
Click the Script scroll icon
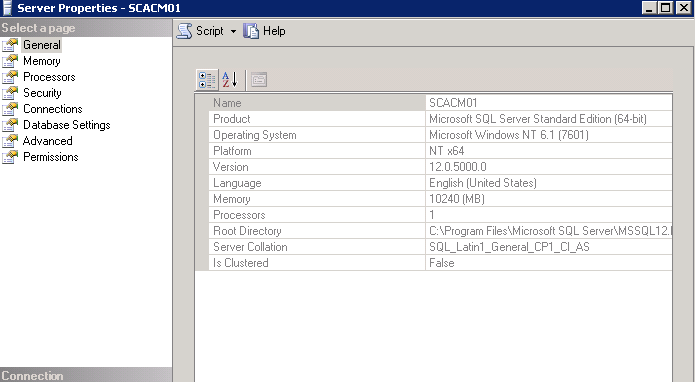point(184,31)
